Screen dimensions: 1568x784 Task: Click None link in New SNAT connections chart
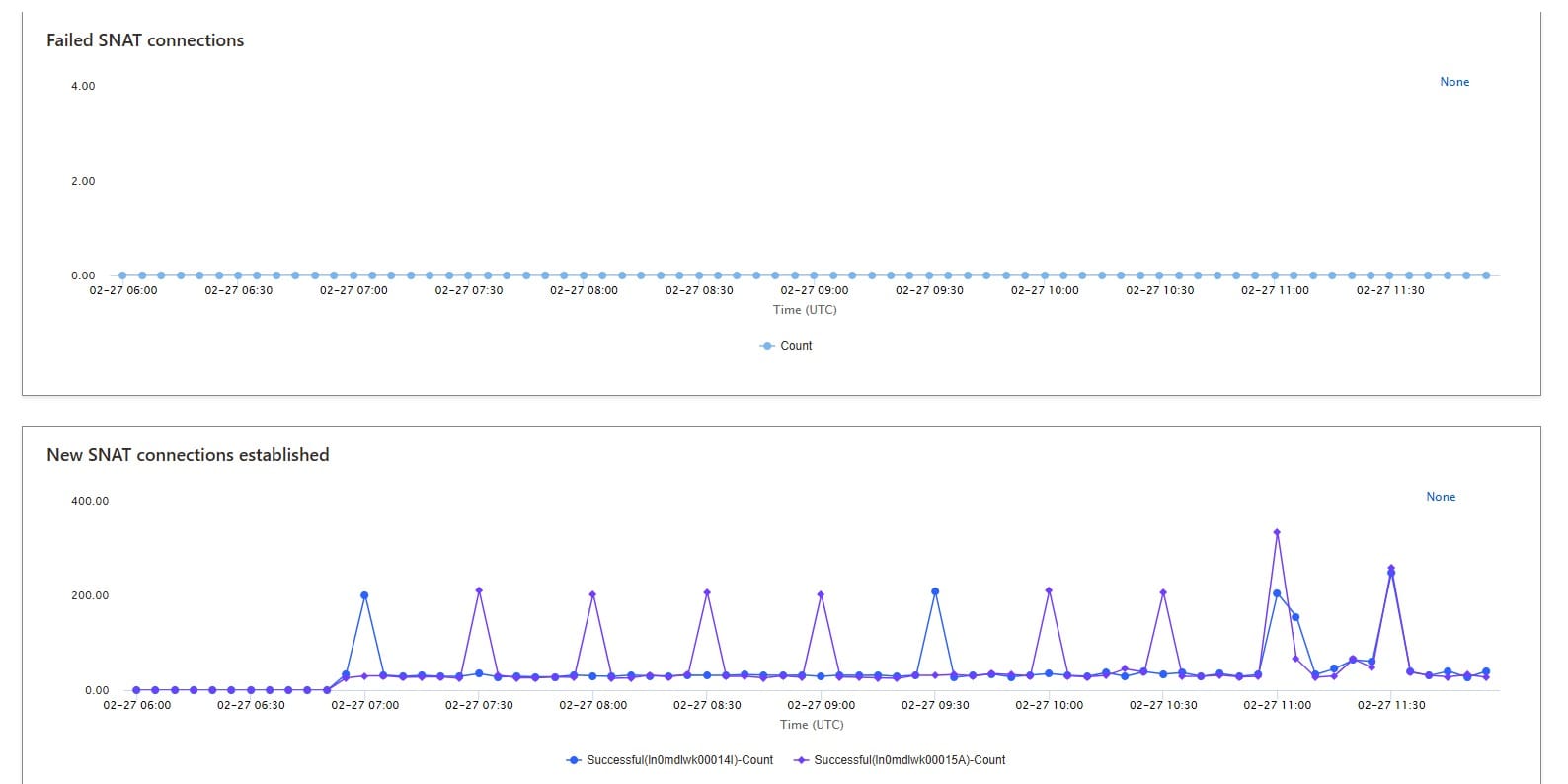pos(1441,497)
